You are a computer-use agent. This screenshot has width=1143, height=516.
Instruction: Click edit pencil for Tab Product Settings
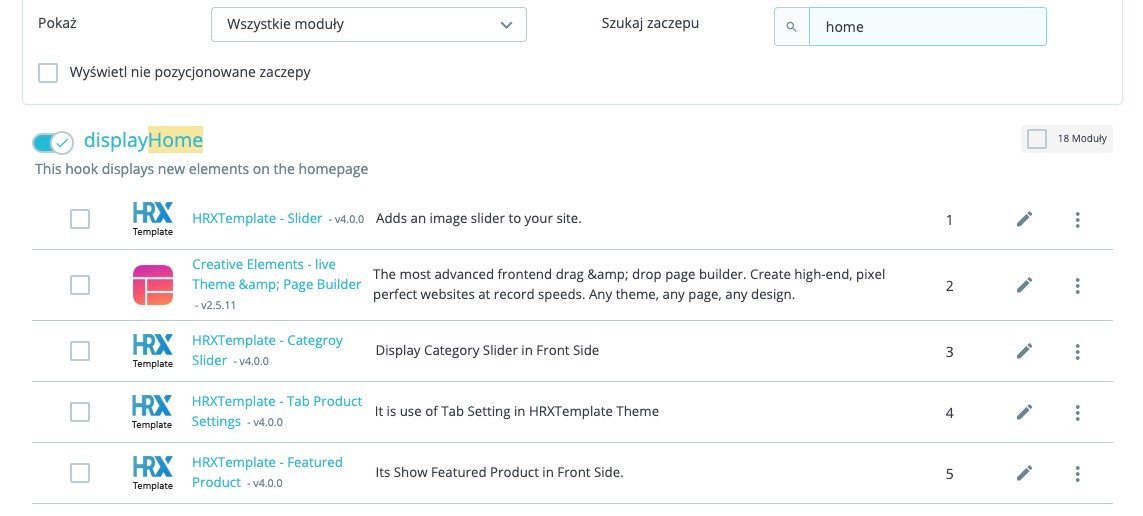pyautogui.click(x=1024, y=412)
